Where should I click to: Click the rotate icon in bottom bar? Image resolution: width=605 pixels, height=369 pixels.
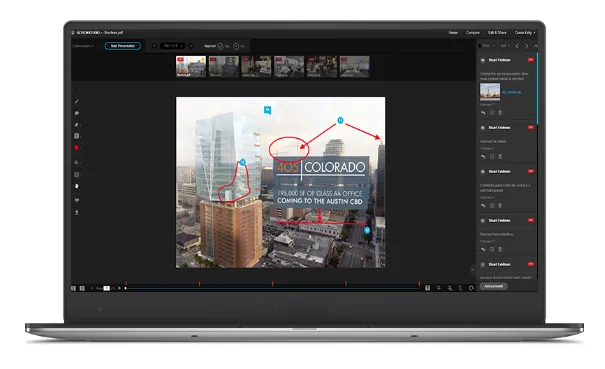(471, 288)
